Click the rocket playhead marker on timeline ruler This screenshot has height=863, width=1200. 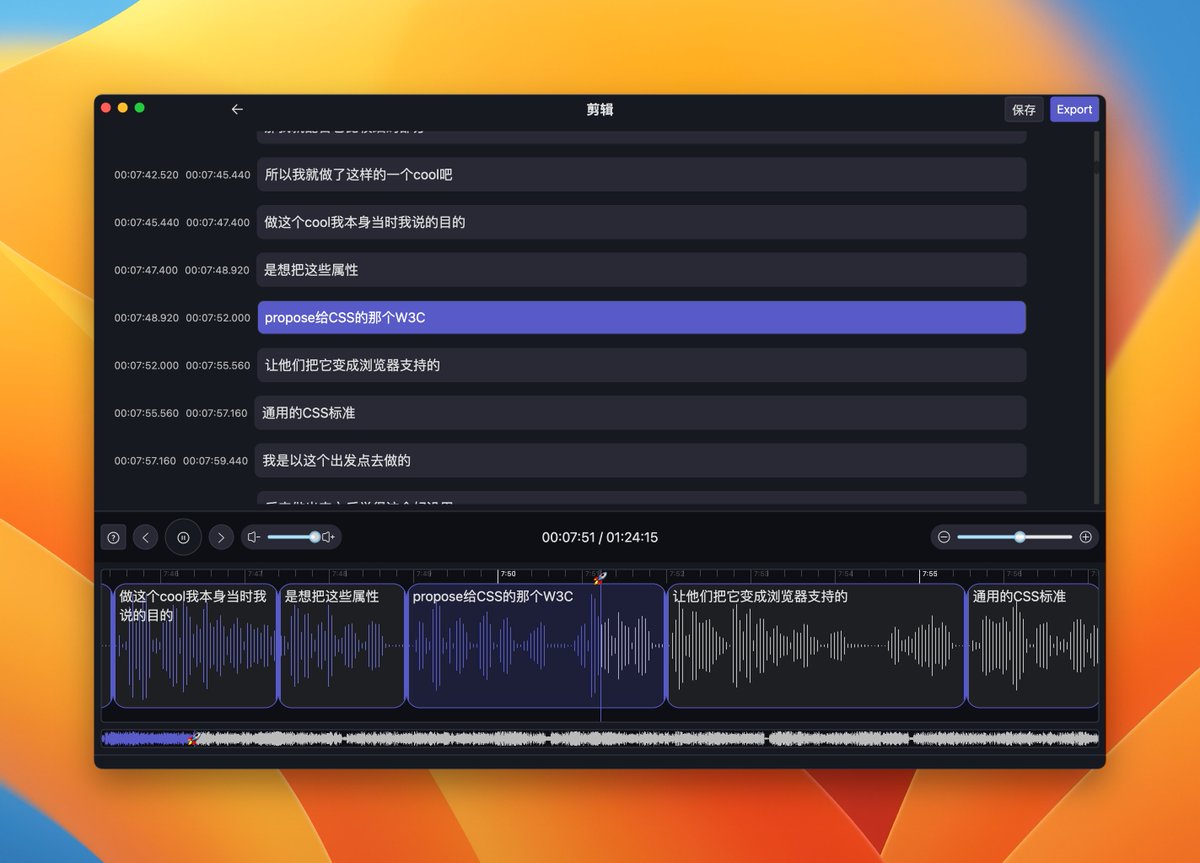[600, 578]
